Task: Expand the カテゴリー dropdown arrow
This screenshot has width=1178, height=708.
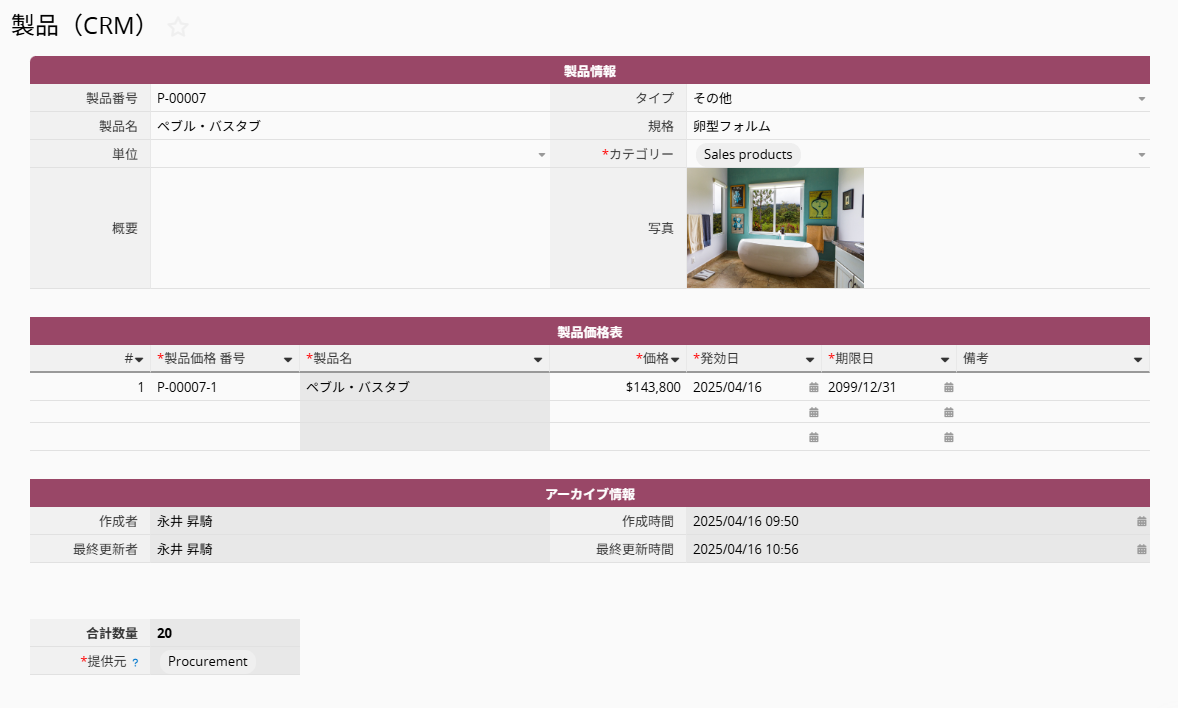Action: click(x=1141, y=155)
